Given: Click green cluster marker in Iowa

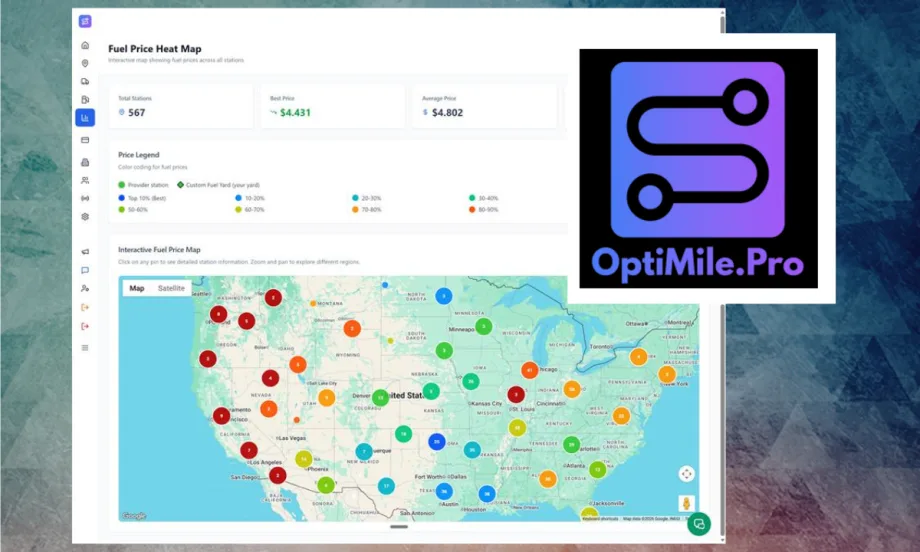Looking at the screenshot, I should pyautogui.click(x=471, y=381).
